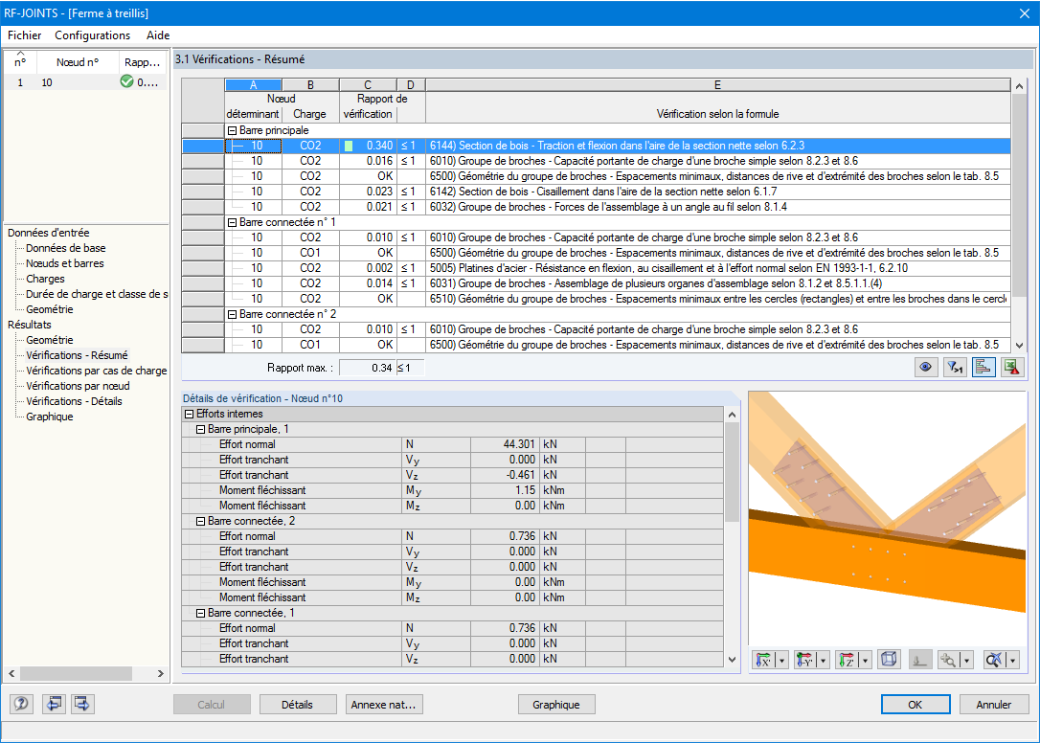1040x744 pixels.
Task: Collapse the Barre connectée n° 1 group
Action: click(232, 222)
